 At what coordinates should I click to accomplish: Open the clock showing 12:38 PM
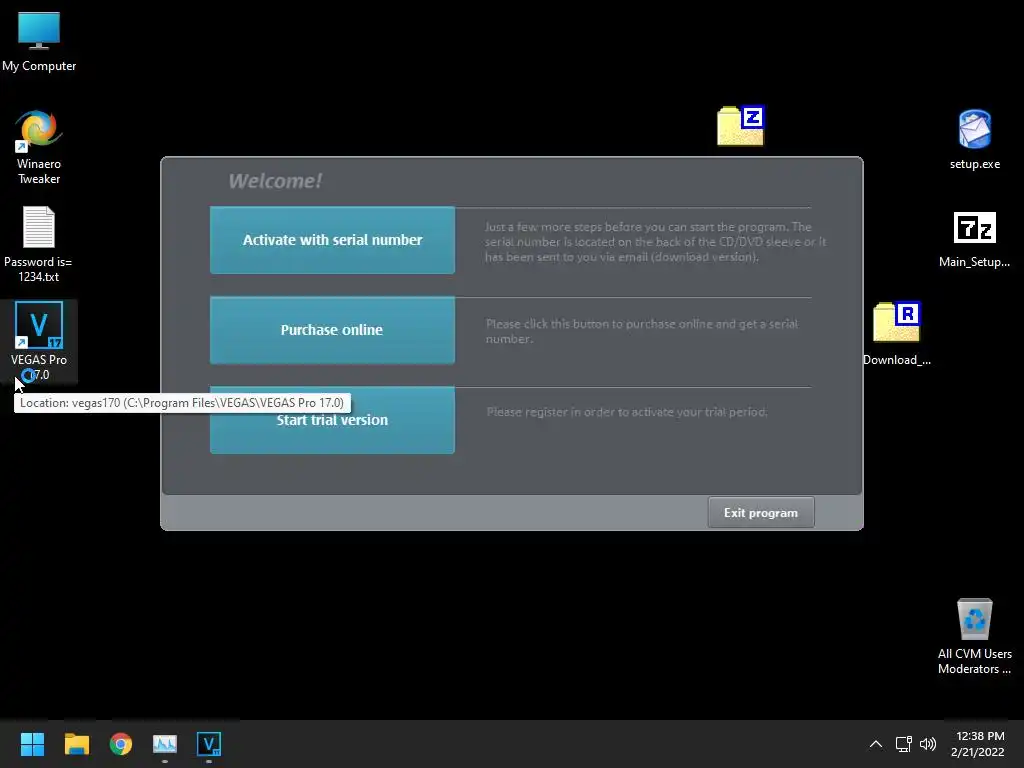(x=978, y=744)
